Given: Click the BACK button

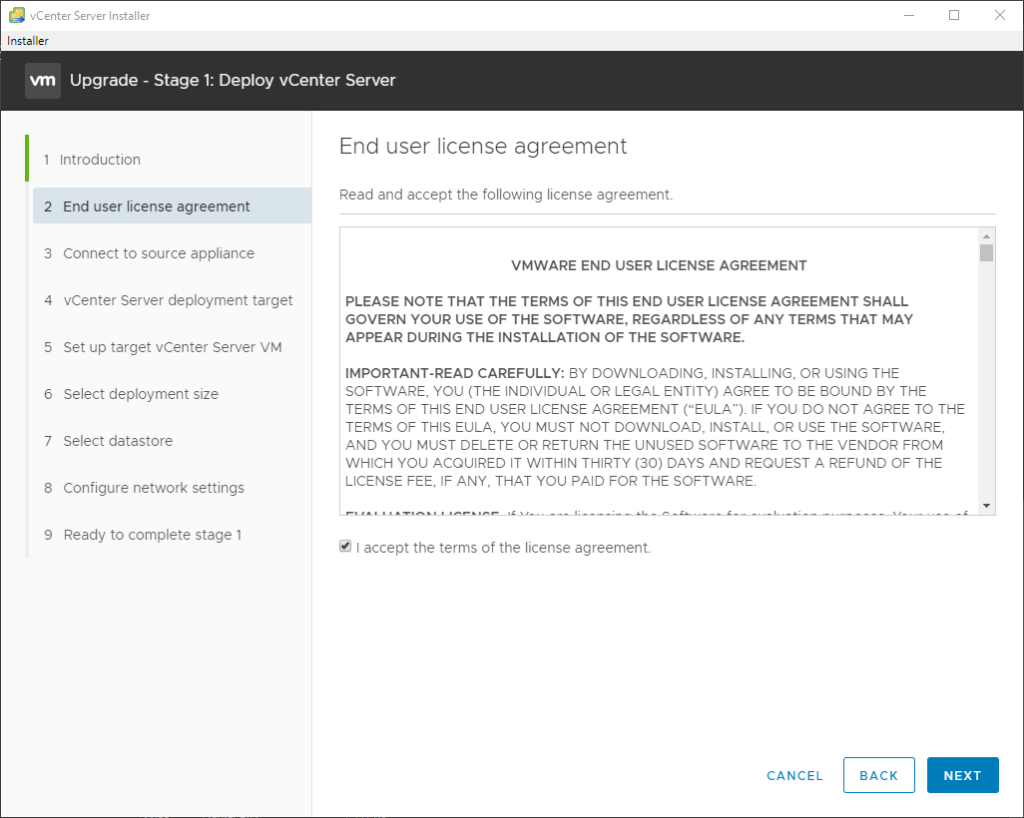Looking at the screenshot, I should click(878, 775).
